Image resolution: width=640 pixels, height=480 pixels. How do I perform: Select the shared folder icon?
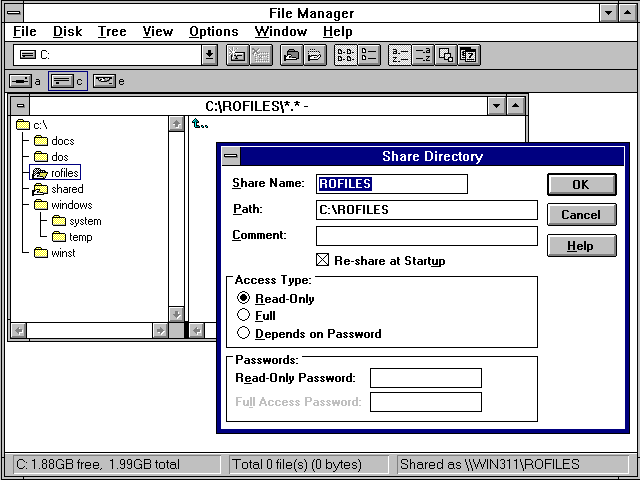[40, 189]
